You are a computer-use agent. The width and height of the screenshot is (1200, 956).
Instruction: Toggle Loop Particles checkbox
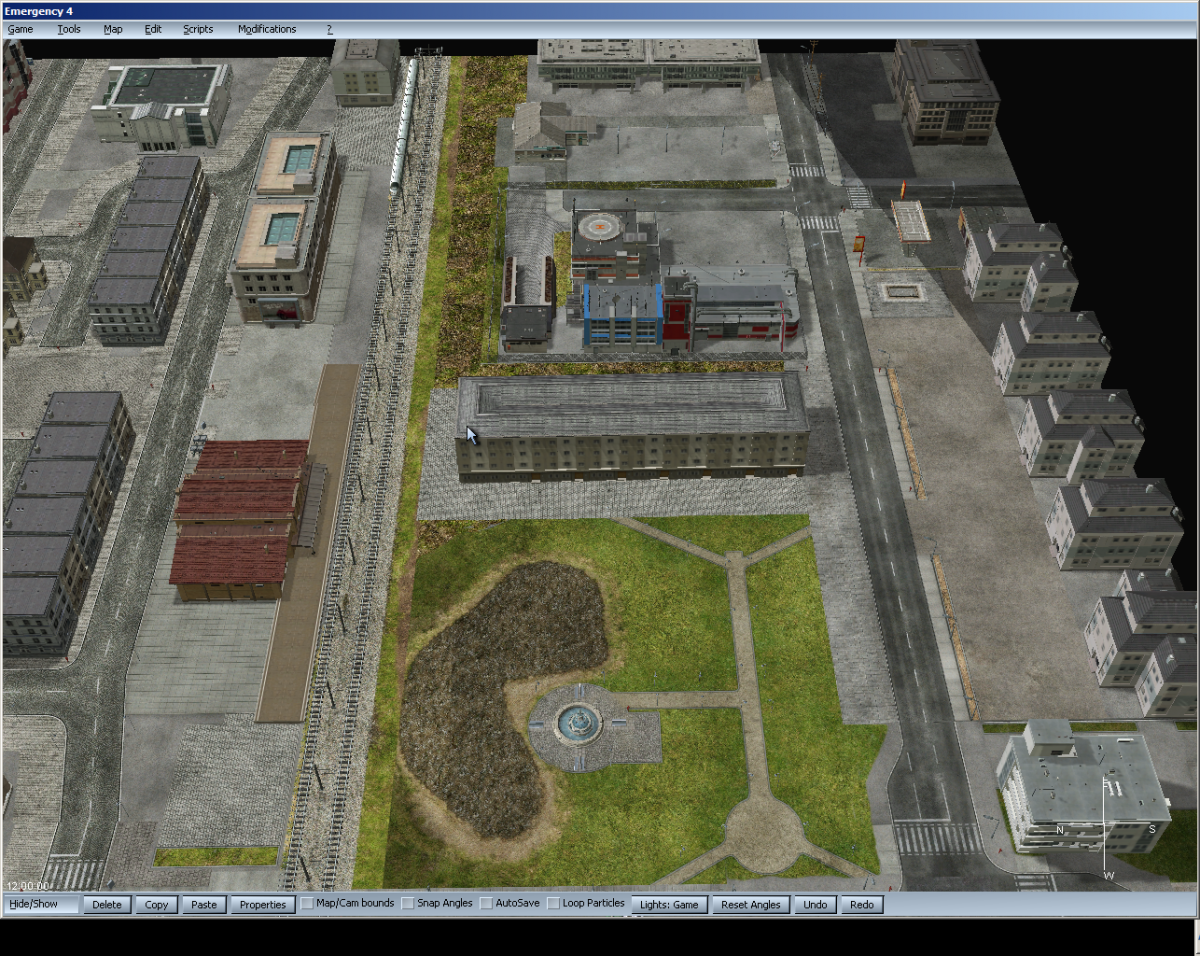click(553, 903)
